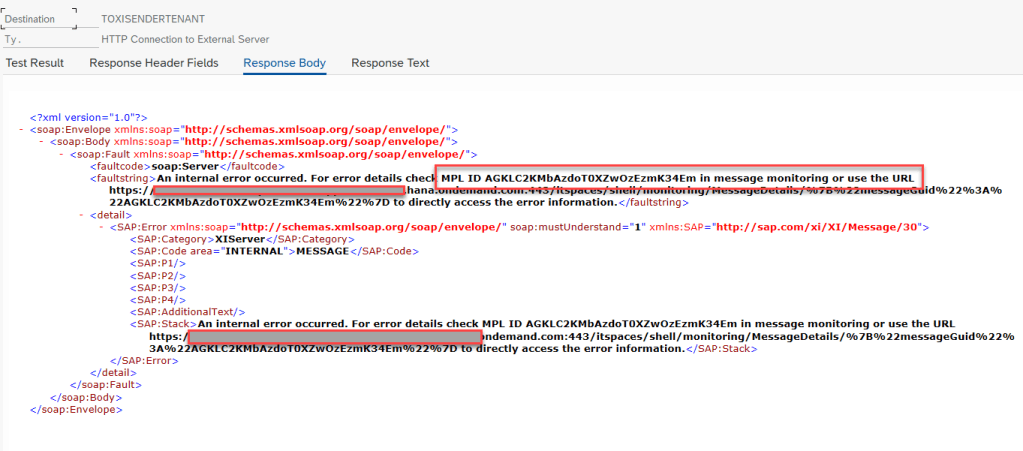Collapse the SAP:Error XML node
The width and height of the screenshot is (1023, 451).
pos(101,227)
